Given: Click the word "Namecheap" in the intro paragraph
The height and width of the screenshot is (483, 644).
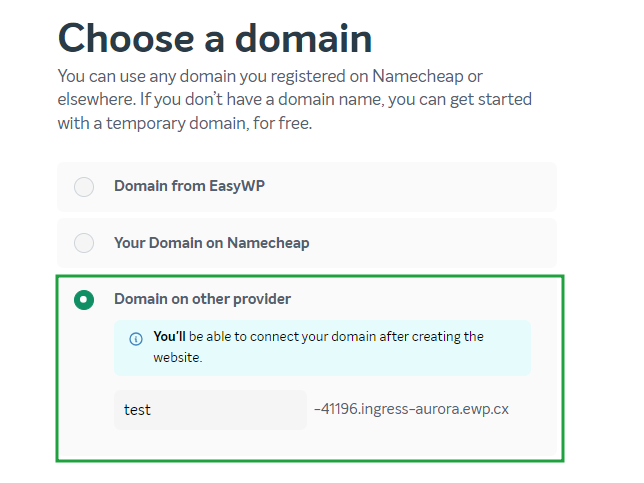Looking at the screenshot, I should pyautogui.click(x=418, y=76).
